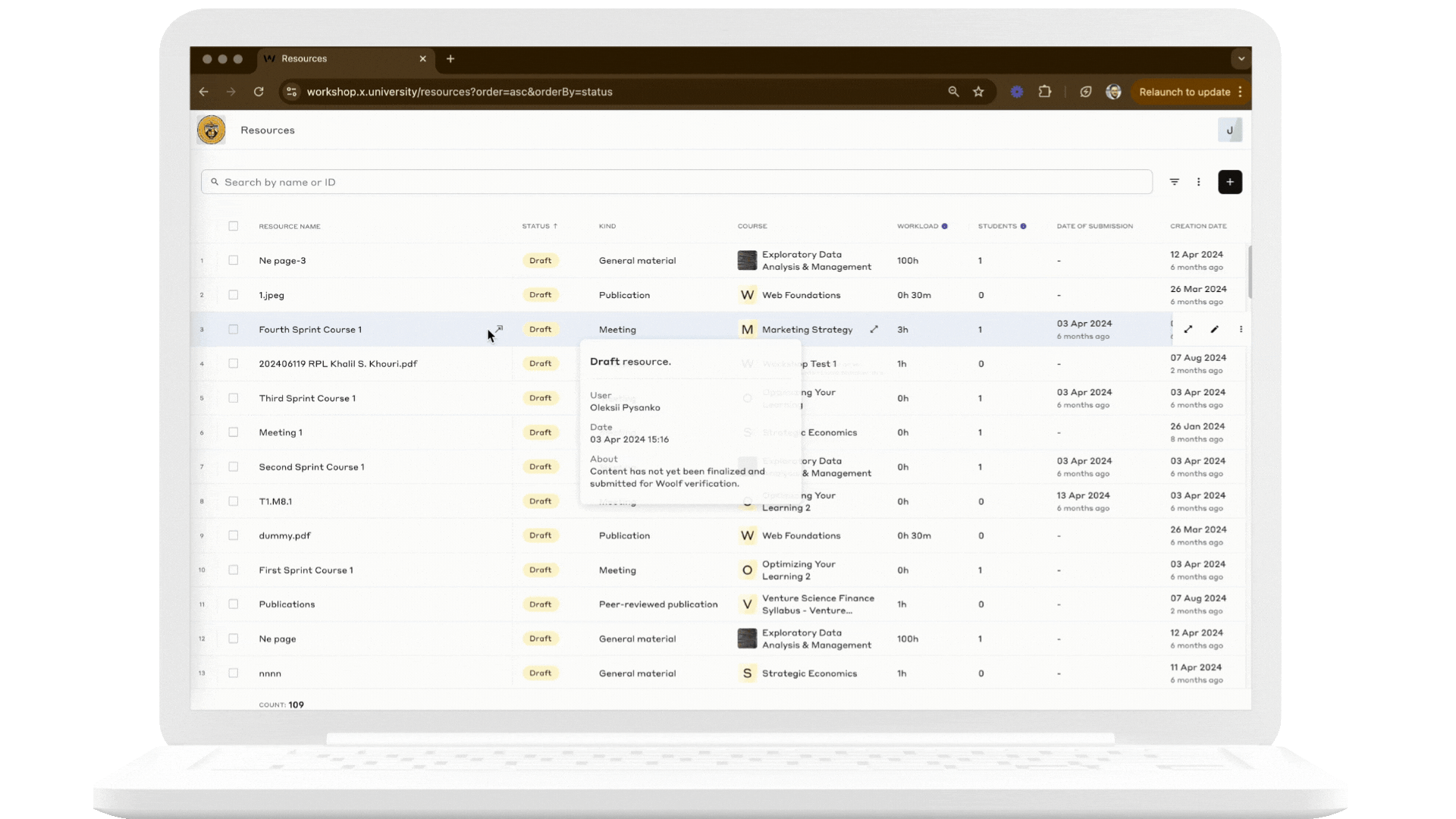This screenshot has width=1456, height=819.
Task: Open the Marketing Strategy course expand icon
Action: [x=874, y=329]
